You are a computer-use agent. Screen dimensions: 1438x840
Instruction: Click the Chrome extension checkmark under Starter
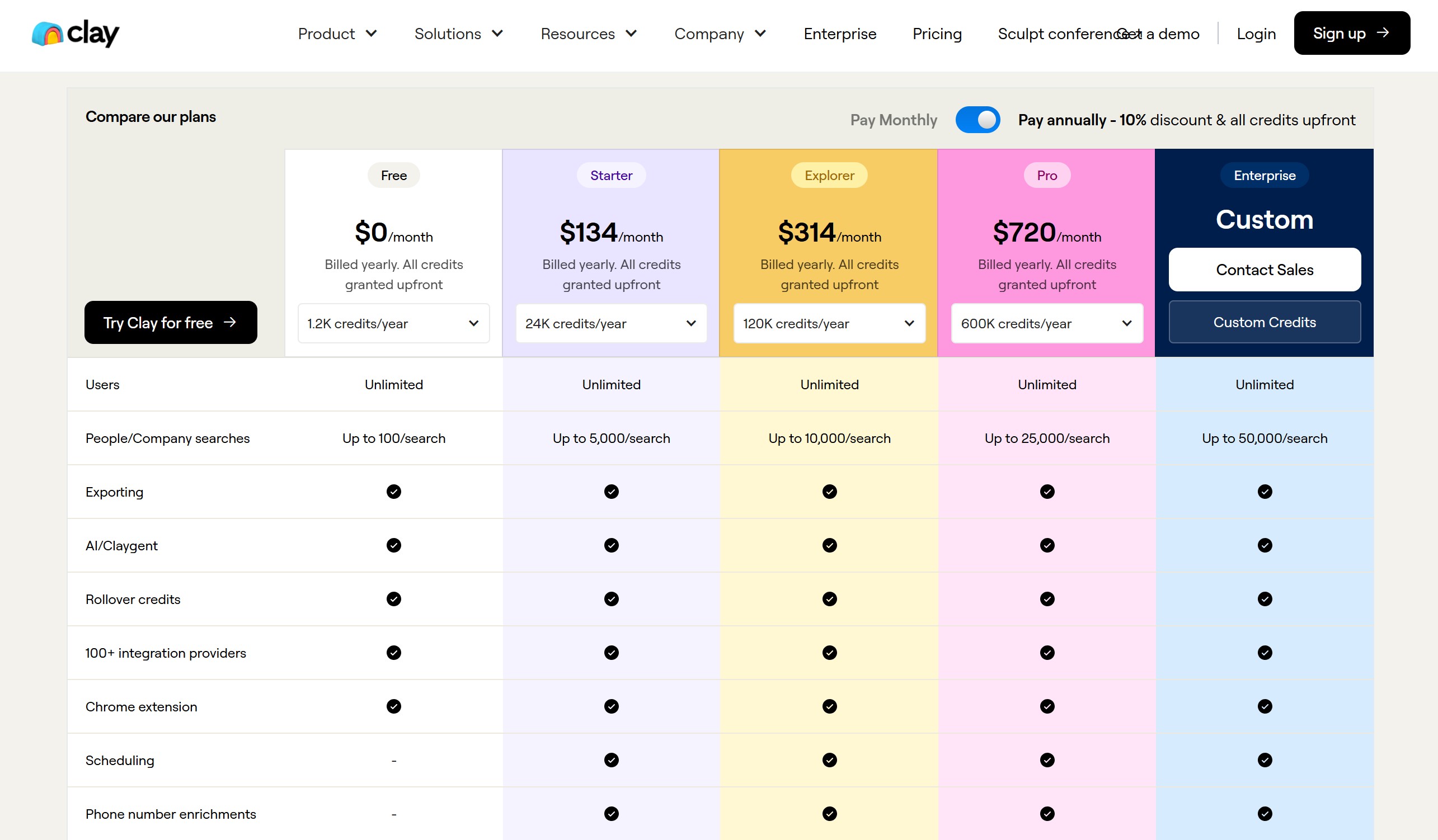611,706
